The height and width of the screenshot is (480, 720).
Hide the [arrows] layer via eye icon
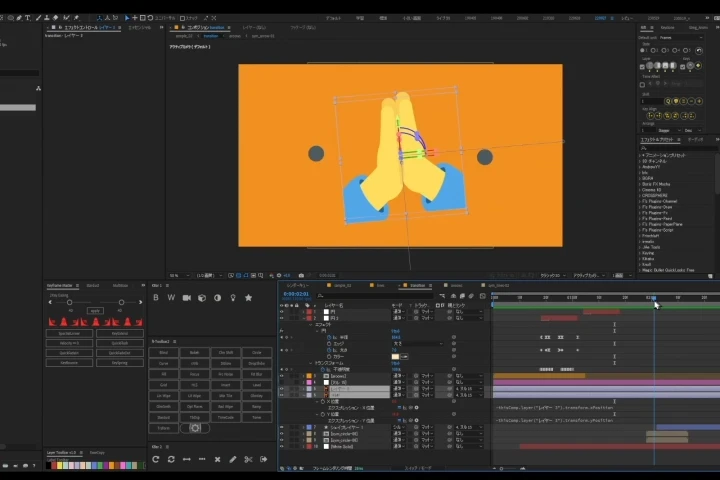pyautogui.click(x=281, y=376)
